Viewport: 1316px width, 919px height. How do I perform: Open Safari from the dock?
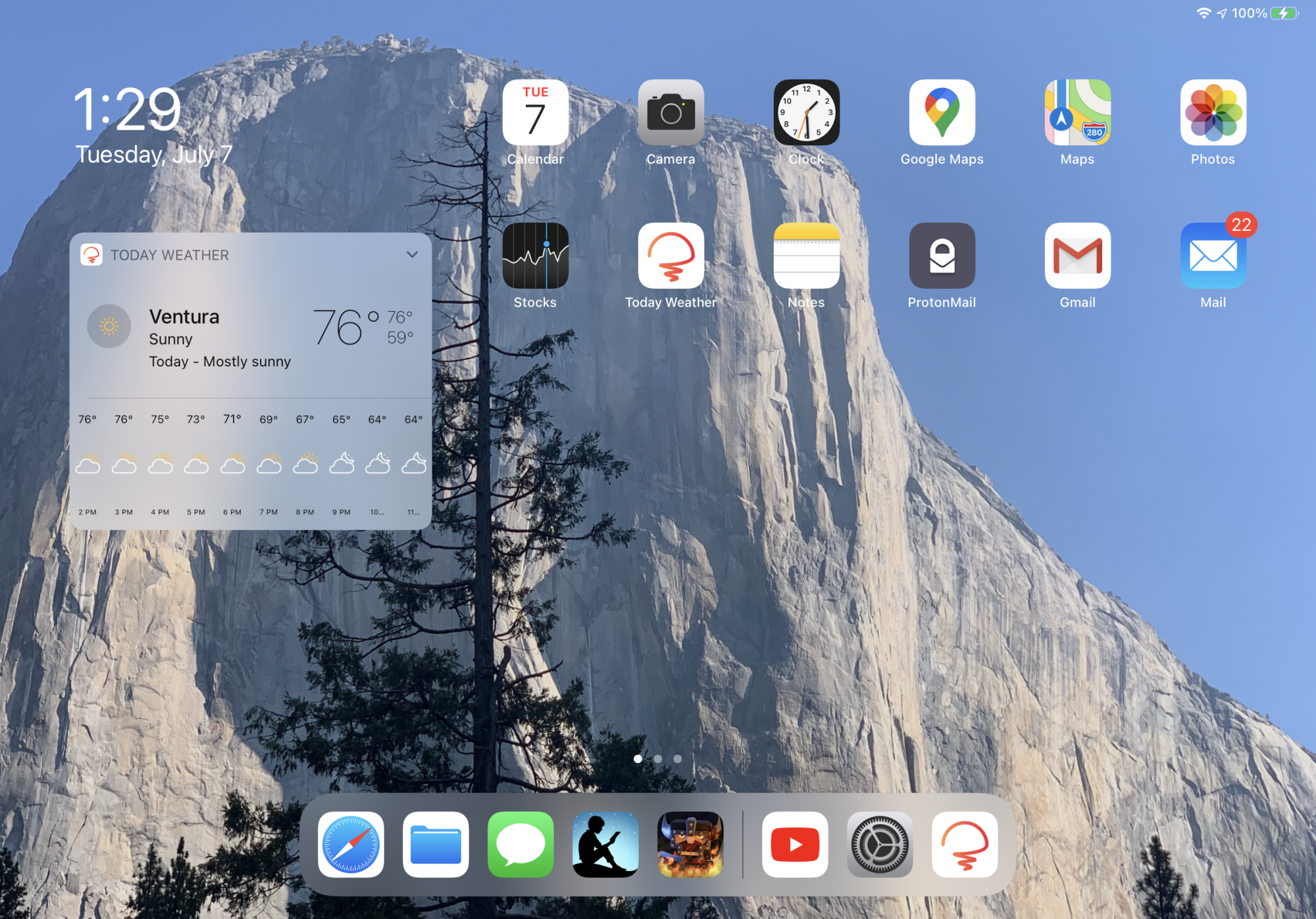point(351,845)
